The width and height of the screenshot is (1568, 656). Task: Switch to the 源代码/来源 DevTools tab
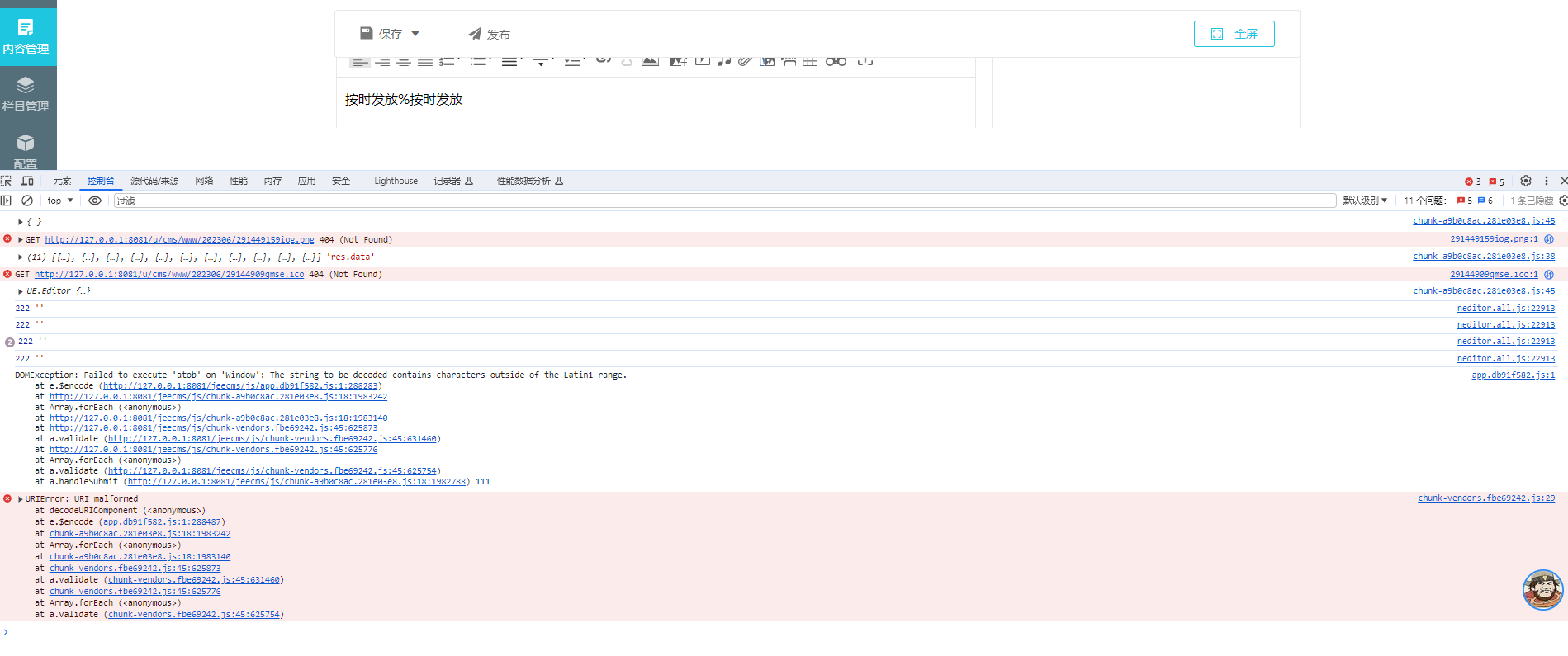154,181
